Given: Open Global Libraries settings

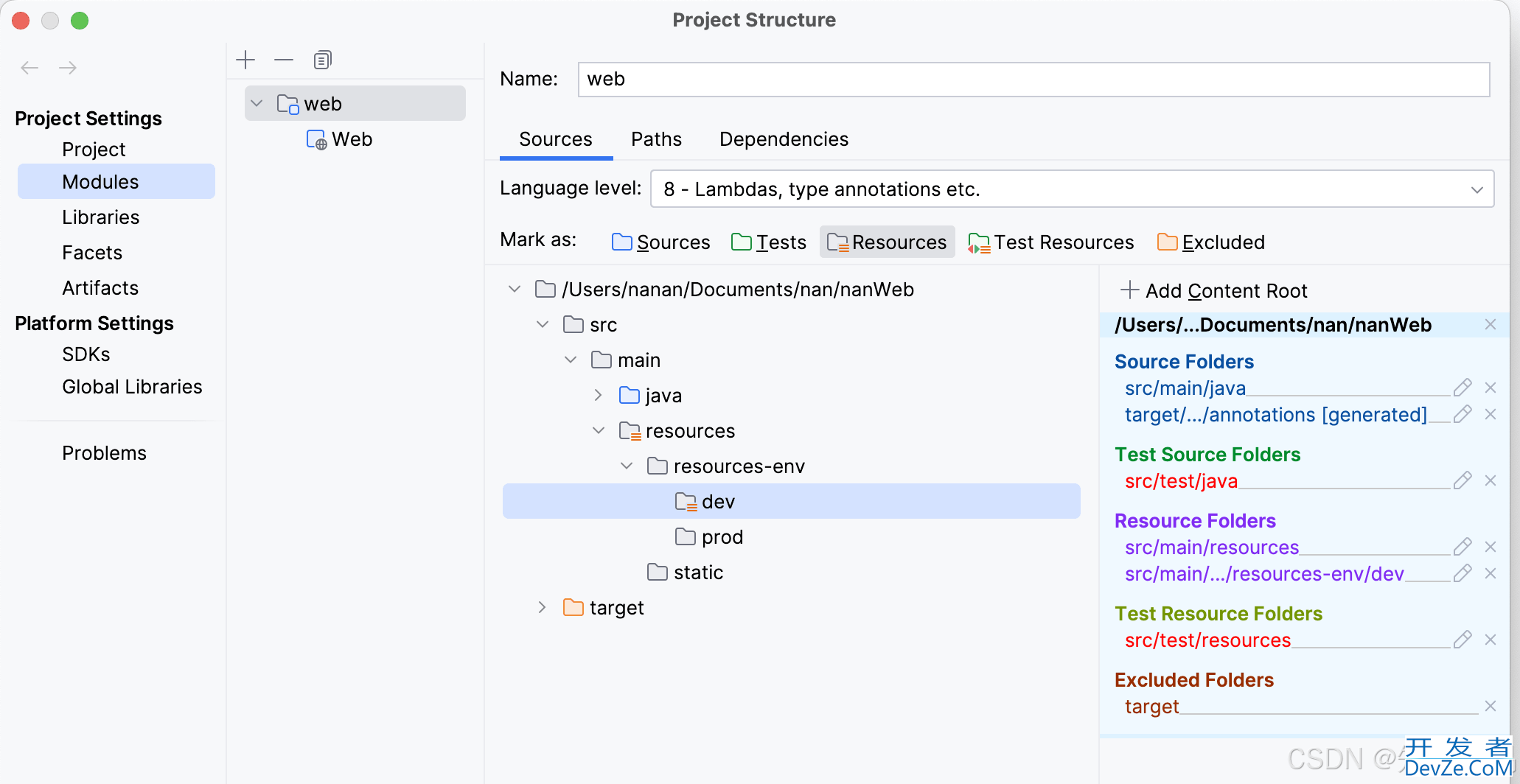Looking at the screenshot, I should click(x=132, y=387).
